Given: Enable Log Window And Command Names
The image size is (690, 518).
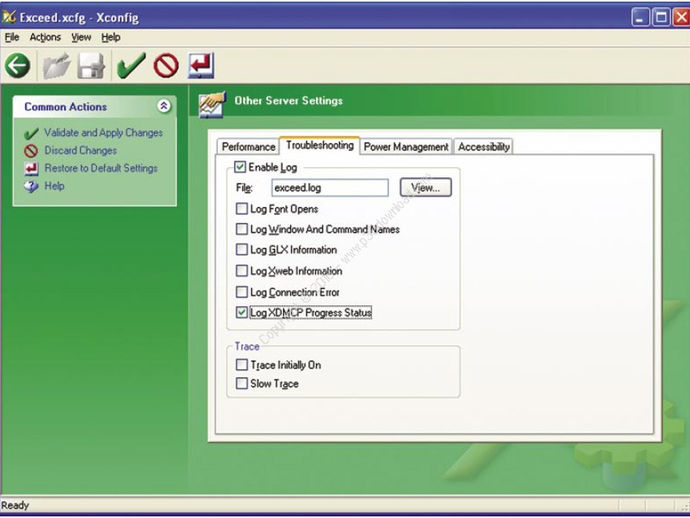Looking at the screenshot, I should pos(242,229).
